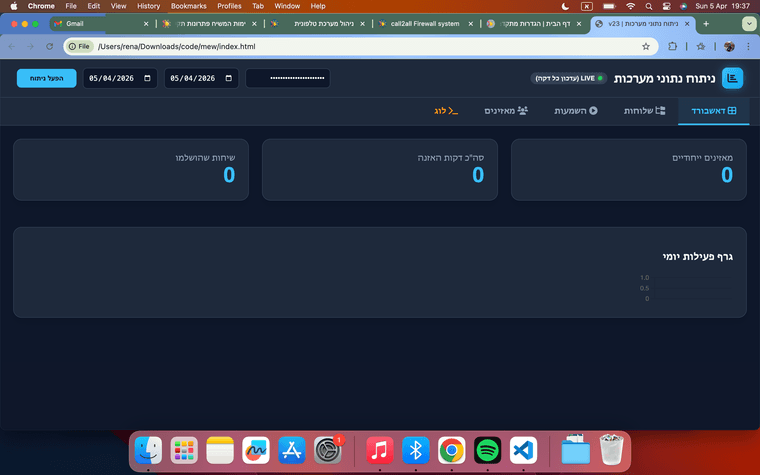Image resolution: width=760 pixels, height=475 pixels.
Task: Click the blue הפעל ניתוח button
Action: click(47, 78)
